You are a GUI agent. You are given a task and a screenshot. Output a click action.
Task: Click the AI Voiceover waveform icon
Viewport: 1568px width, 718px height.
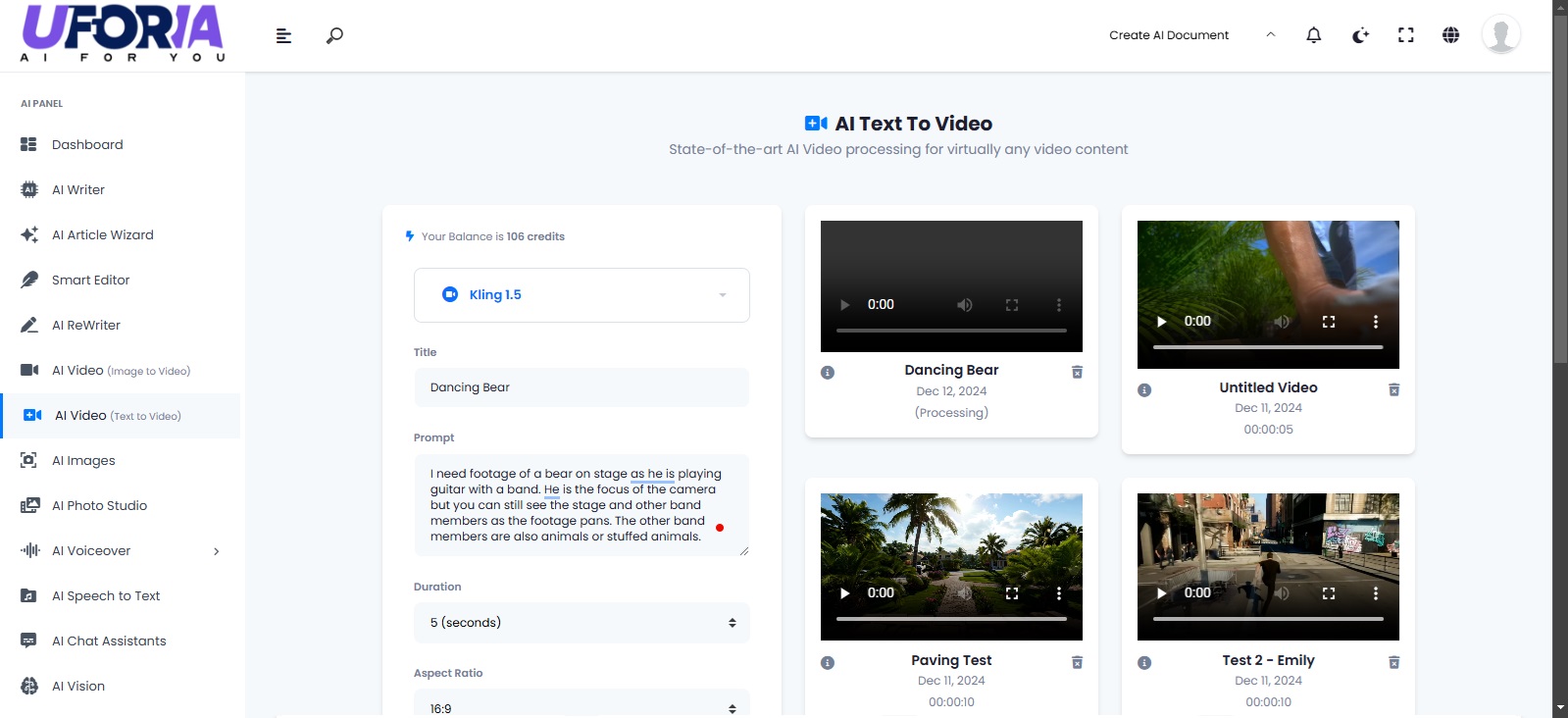(x=29, y=550)
